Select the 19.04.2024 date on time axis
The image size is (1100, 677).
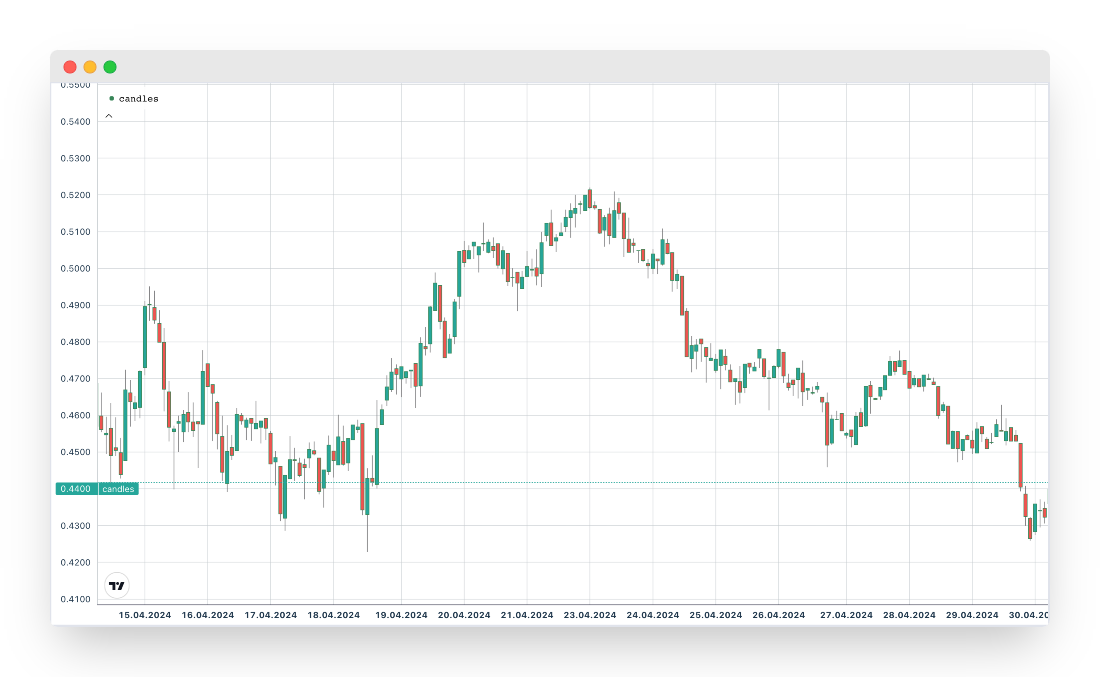[401, 615]
